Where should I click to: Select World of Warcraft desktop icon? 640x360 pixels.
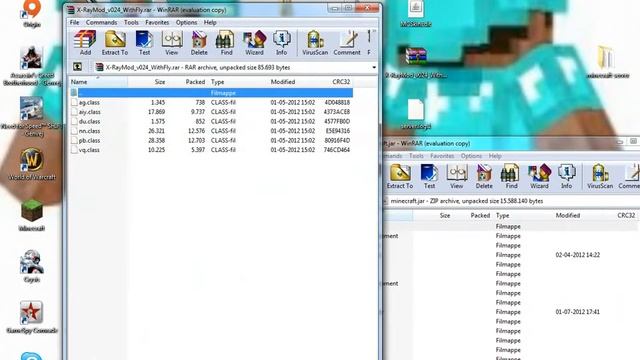[x=32, y=164]
